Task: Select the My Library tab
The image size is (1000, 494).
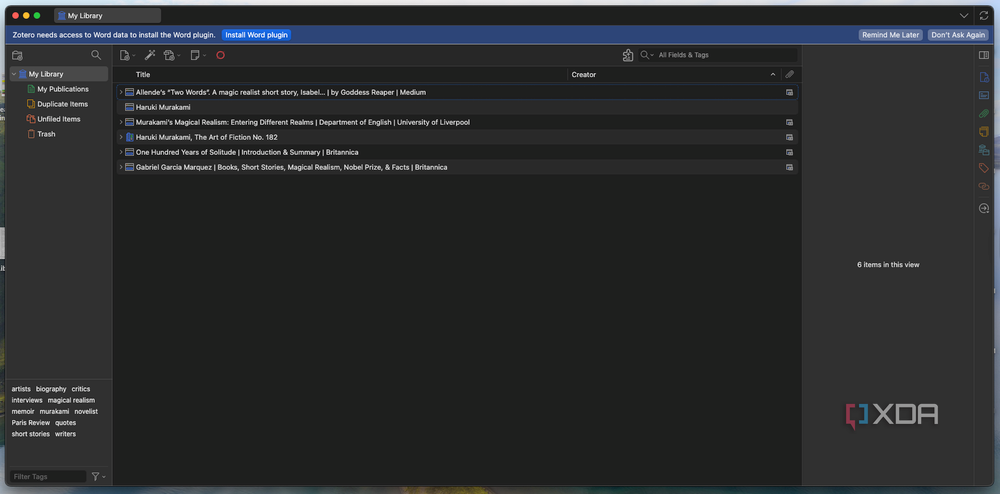Action: point(107,16)
